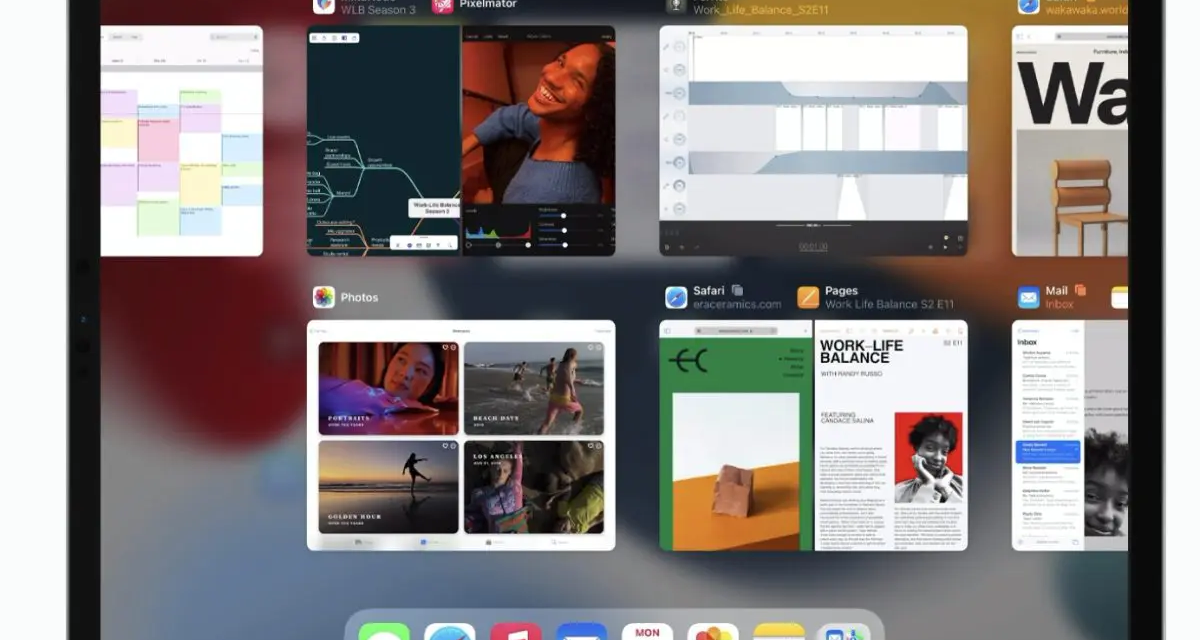
Task: Tap Done in the Pixelmator editing preview
Action: click(x=606, y=36)
